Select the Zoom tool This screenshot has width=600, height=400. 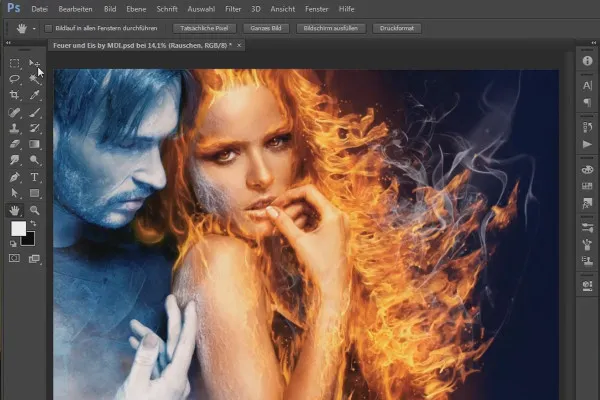34,210
